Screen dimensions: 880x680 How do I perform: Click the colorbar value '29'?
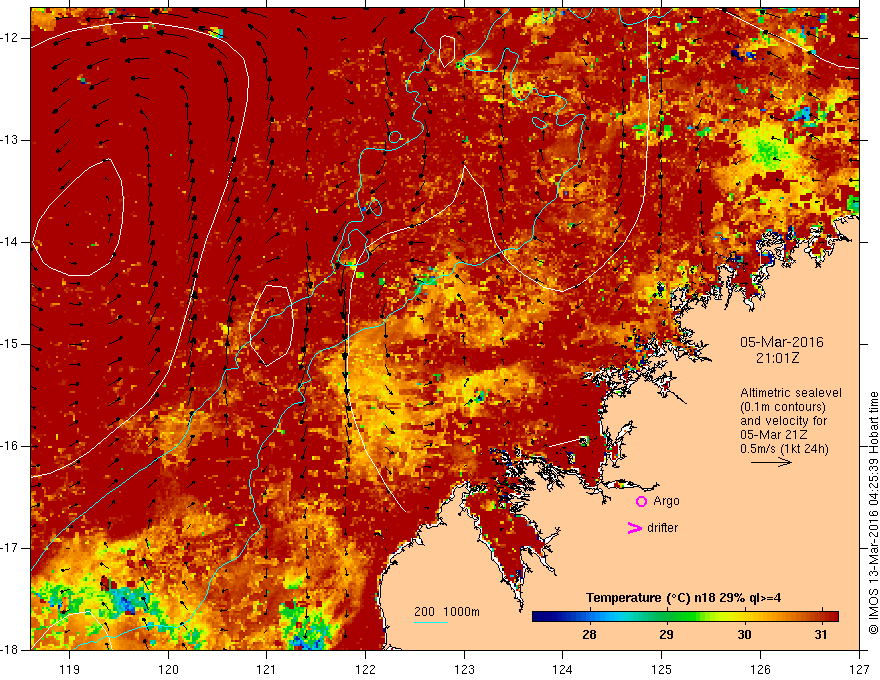pos(666,635)
